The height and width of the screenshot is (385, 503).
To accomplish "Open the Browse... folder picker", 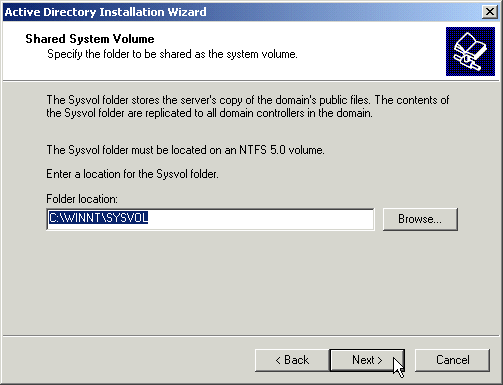I will 420,219.
